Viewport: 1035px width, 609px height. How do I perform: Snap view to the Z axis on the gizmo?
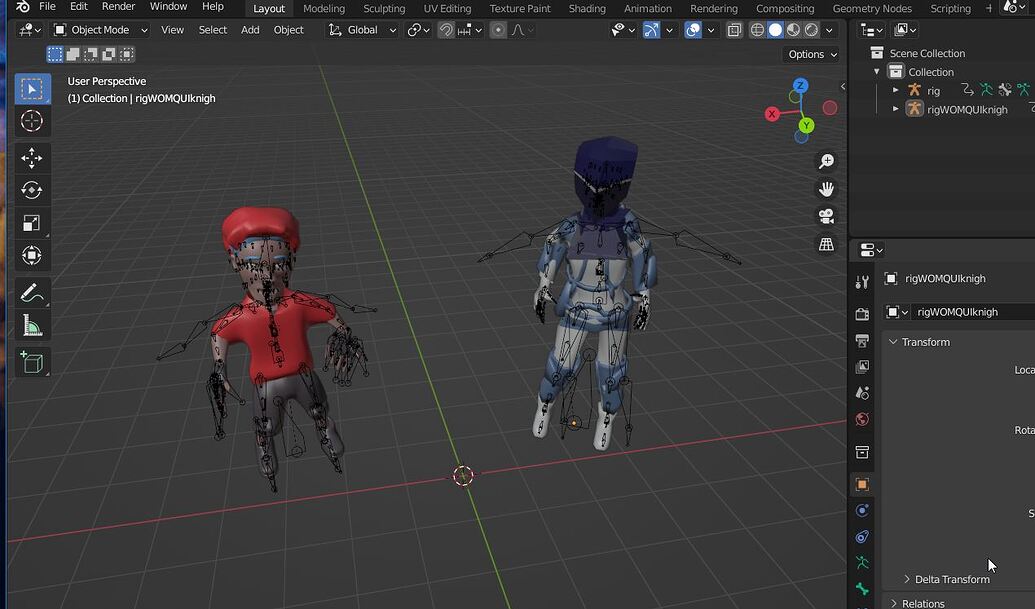[800, 85]
